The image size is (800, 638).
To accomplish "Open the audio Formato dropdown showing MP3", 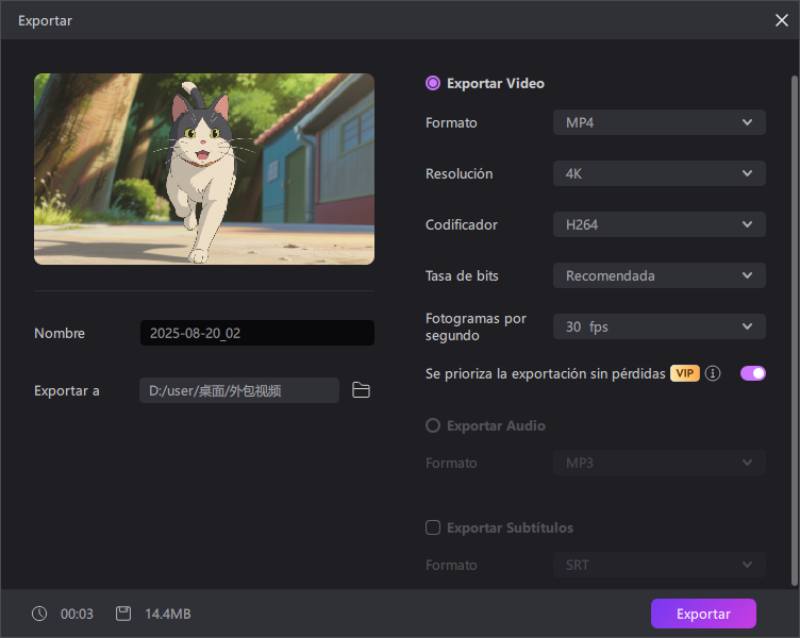I will coord(658,462).
